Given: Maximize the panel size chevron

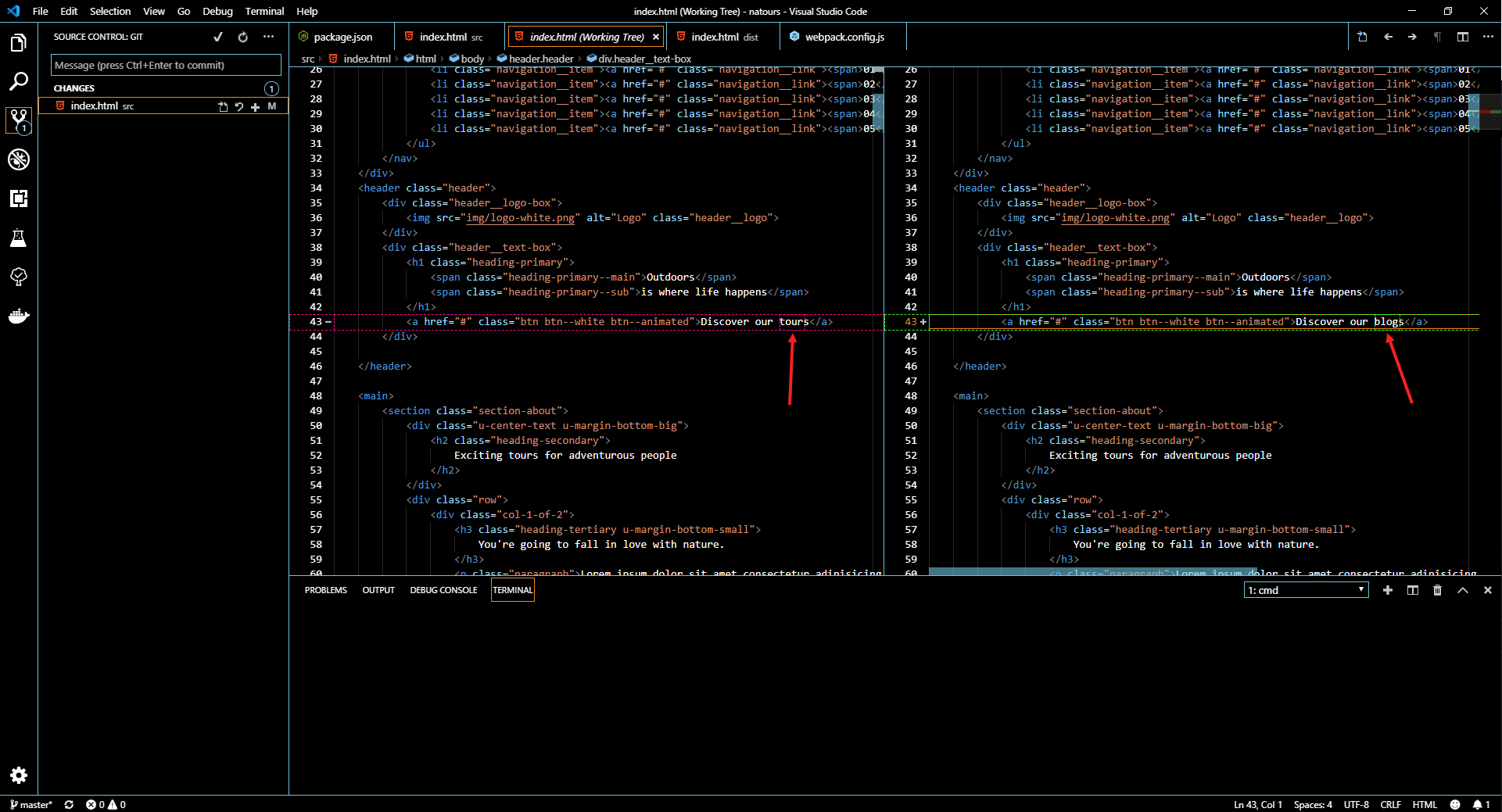Looking at the screenshot, I should point(1463,590).
